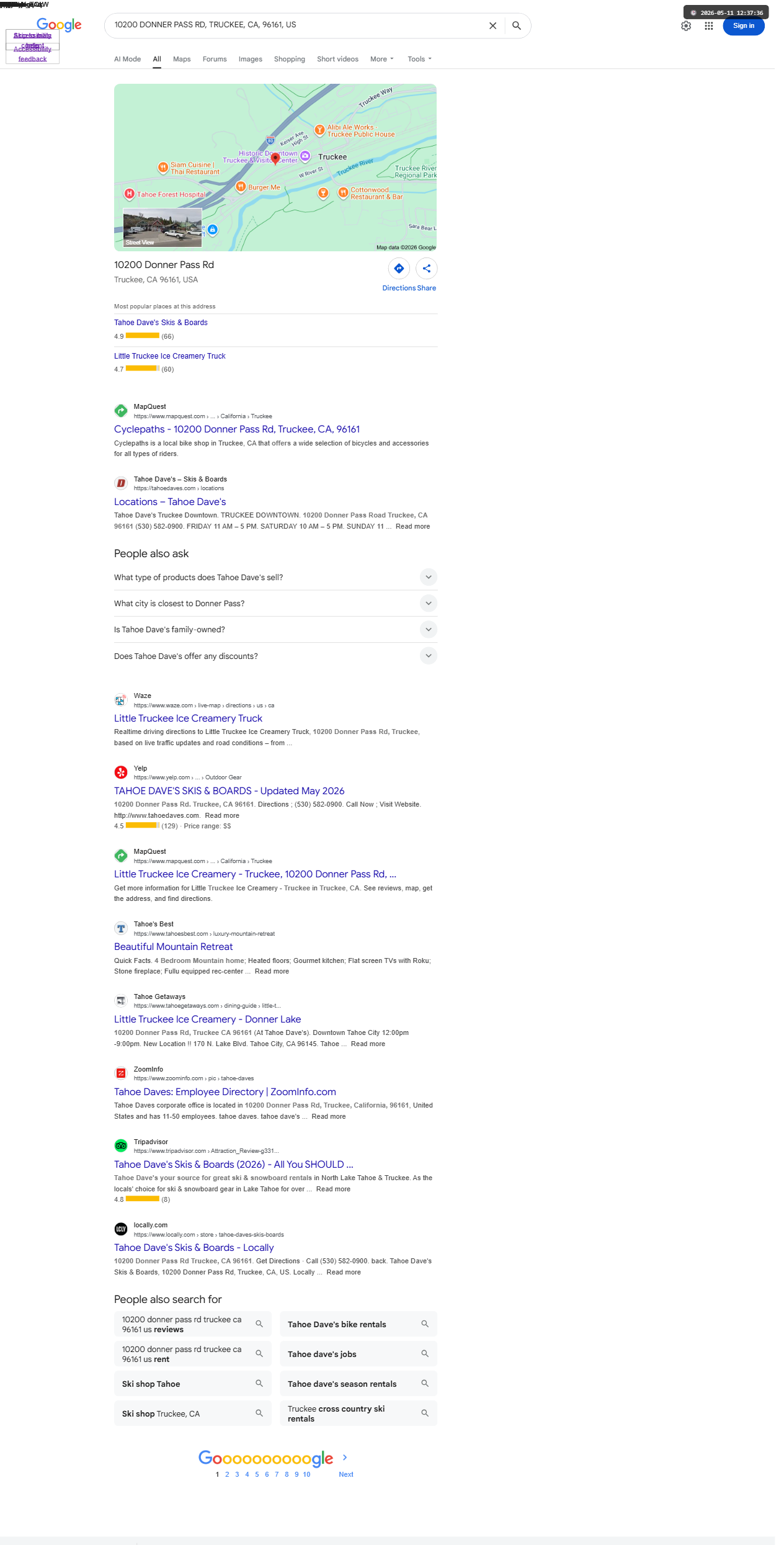Switch to Short videos tab
This screenshot has height=1545, width=784.
(x=337, y=59)
